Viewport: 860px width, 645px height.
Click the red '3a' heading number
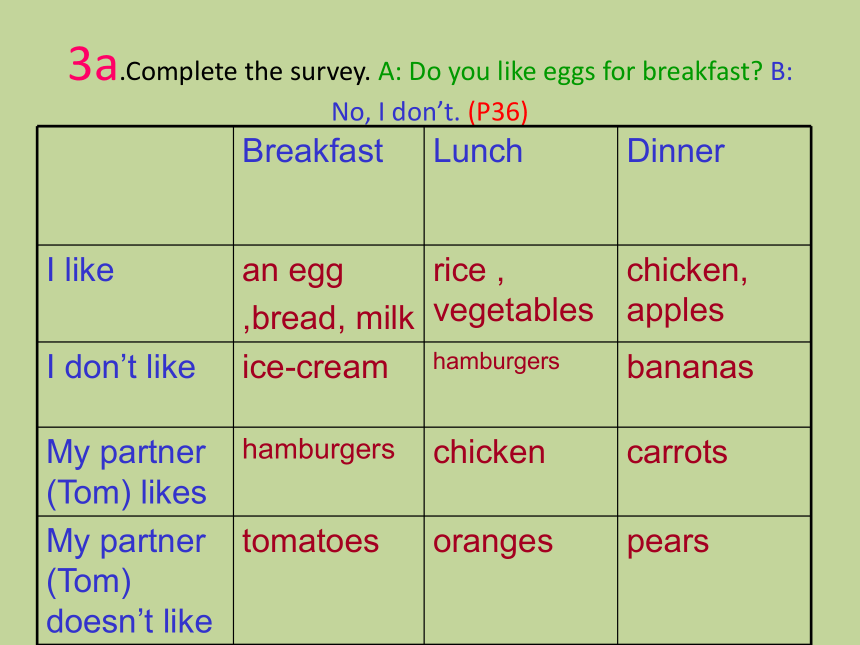pos(93,65)
